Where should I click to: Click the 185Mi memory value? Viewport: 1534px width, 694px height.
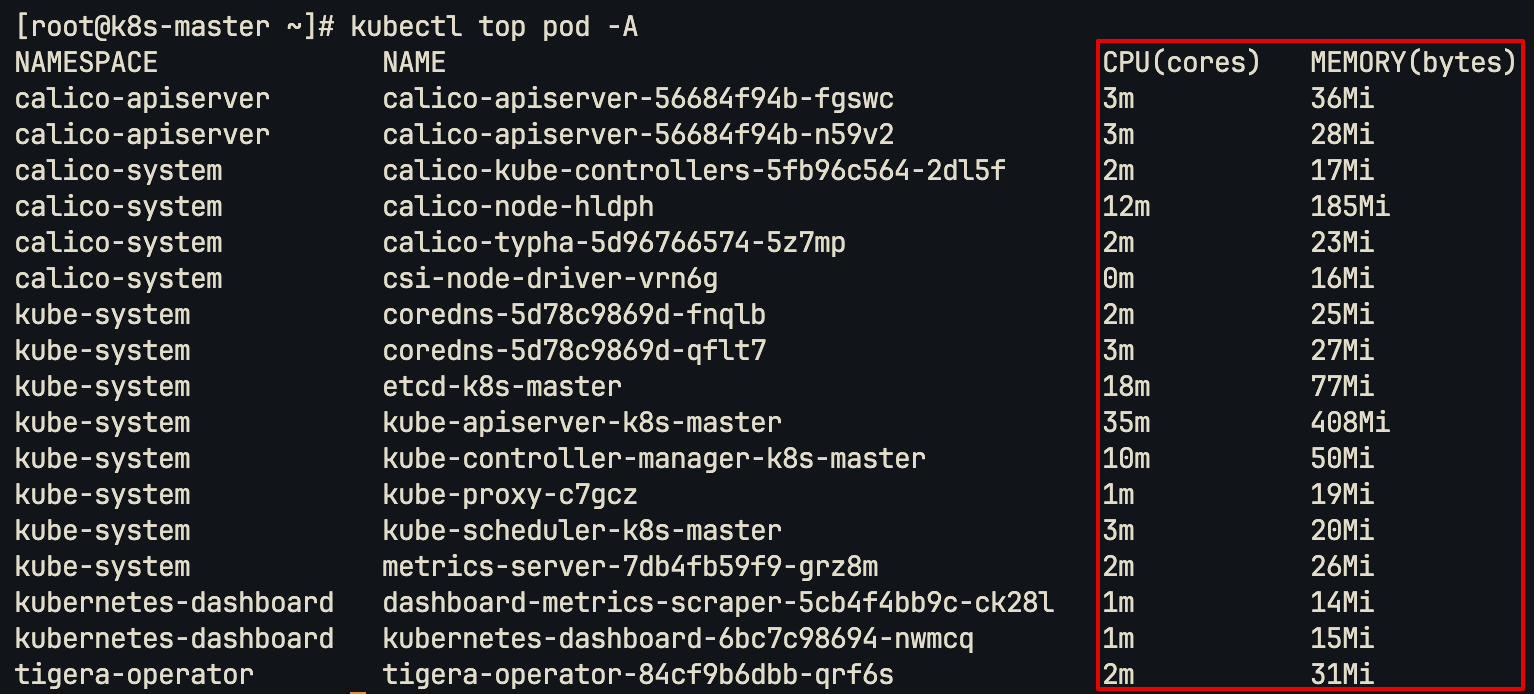(1350, 207)
